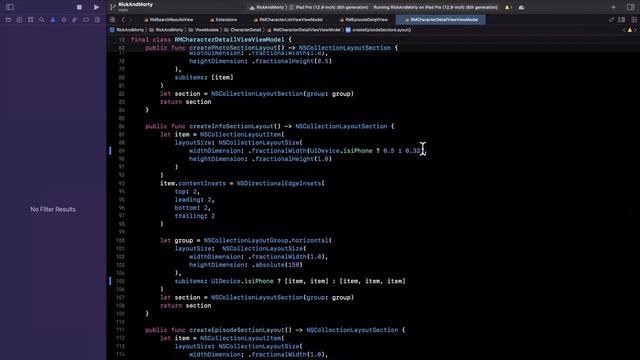Open the Project navigator folder icon
640x360 pixels.
pyautogui.click(x=8, y=20)
